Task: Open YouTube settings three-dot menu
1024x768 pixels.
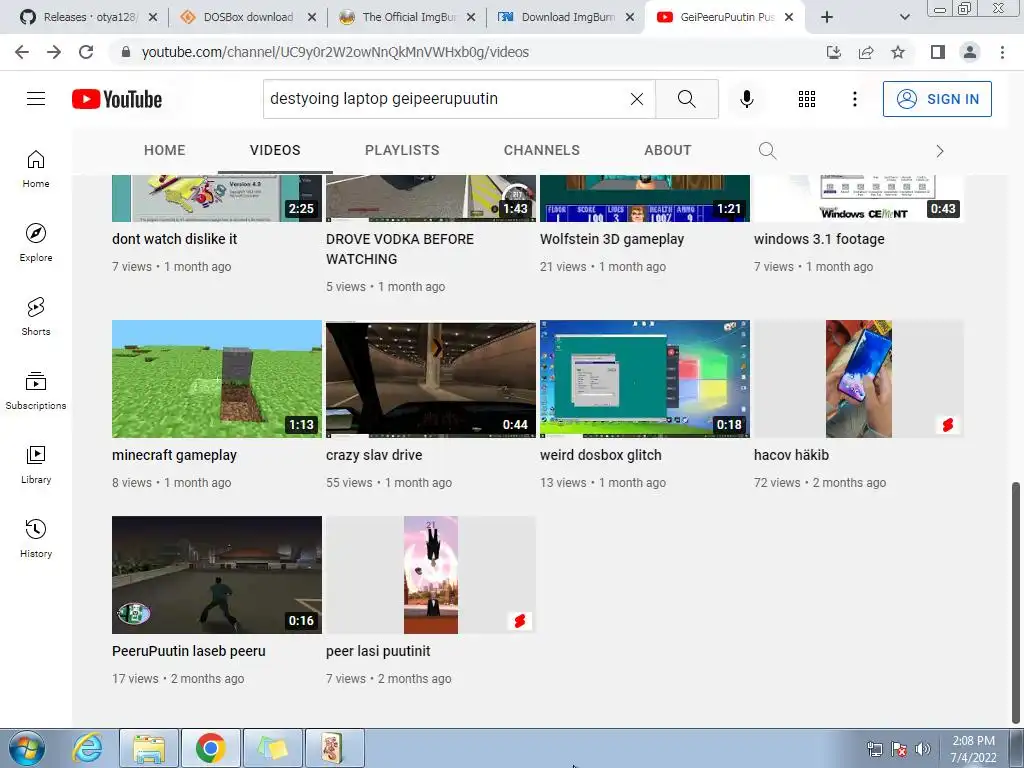Action: (854, 99)
